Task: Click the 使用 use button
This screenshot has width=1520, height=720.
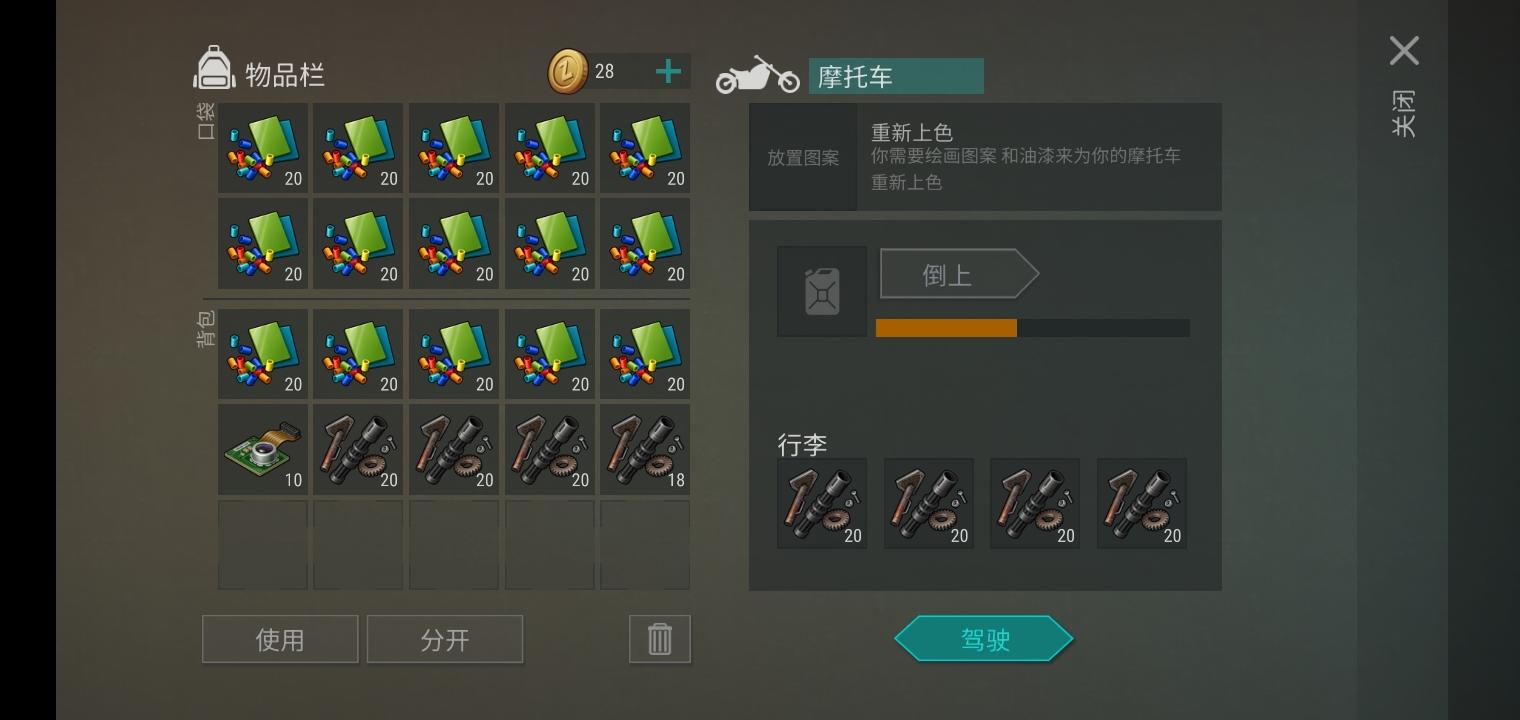Action: 280,639
